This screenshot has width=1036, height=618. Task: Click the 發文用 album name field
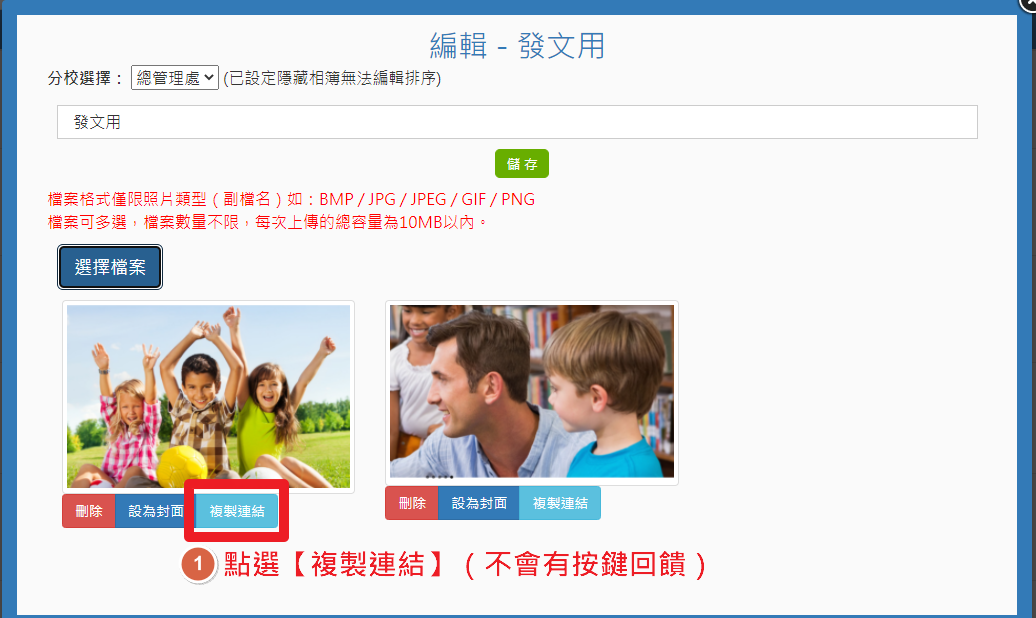517,122
